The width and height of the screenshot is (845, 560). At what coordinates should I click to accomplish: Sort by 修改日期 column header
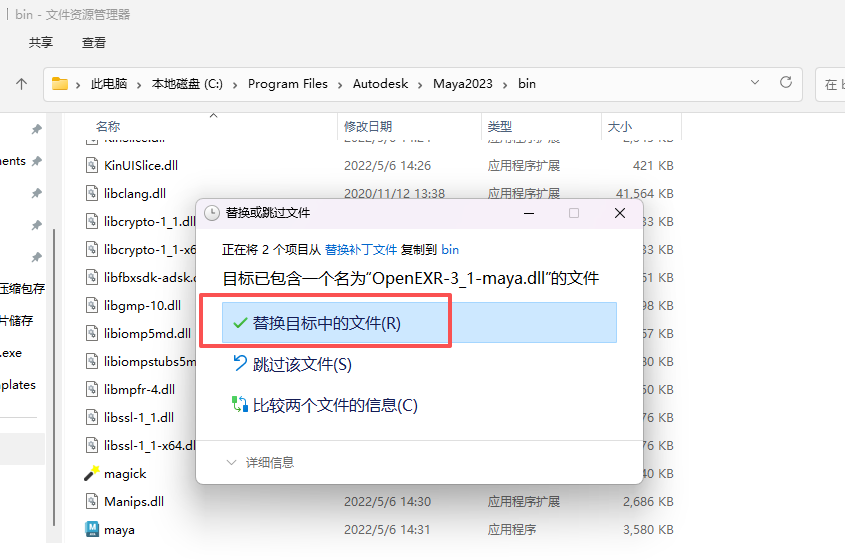click(x=368, y=127)
